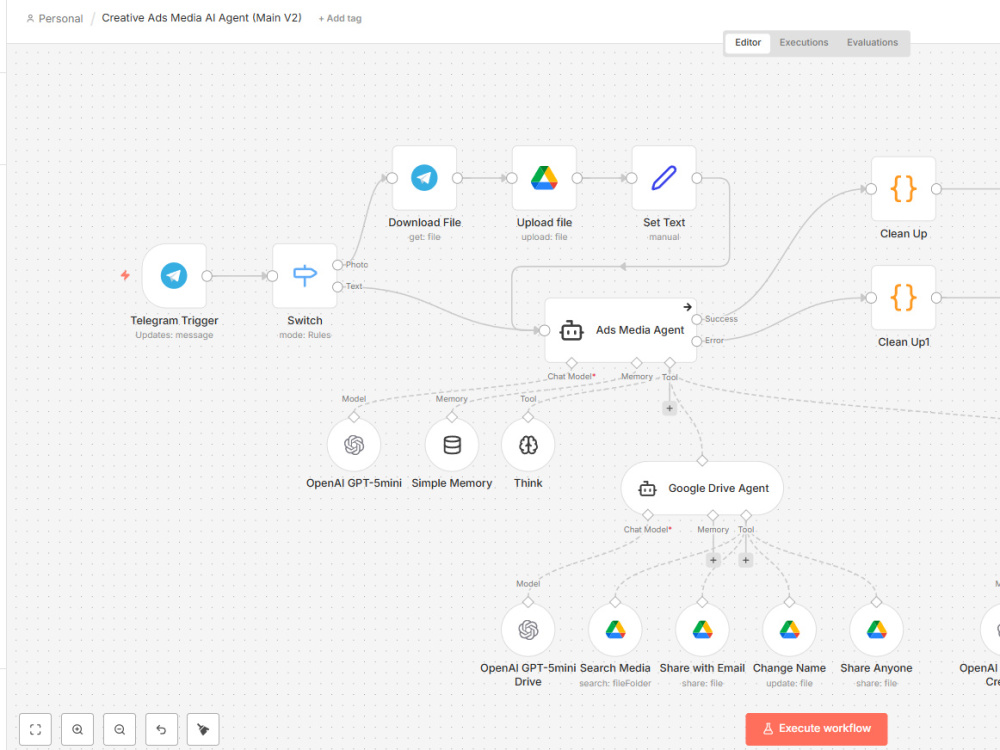Screen dimensions: 1000x750
Task: Open the Think tool node
Action: [528, 445]
